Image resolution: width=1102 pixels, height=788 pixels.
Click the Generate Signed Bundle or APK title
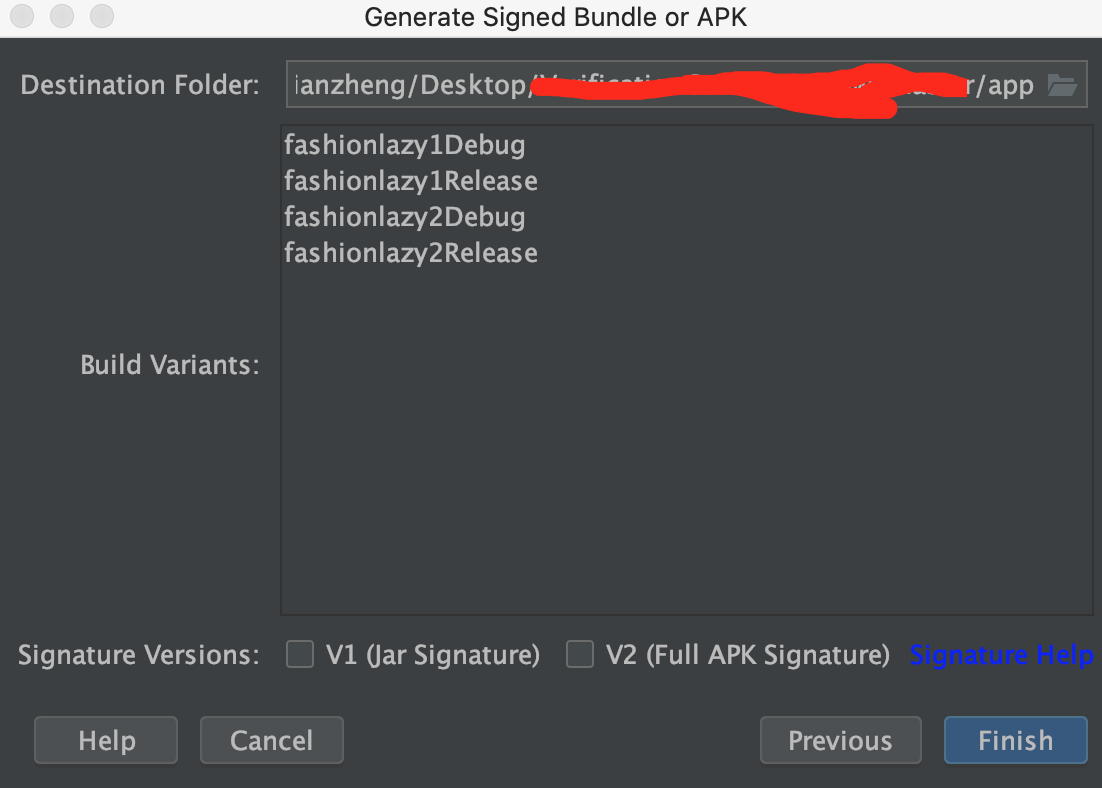pos(555,17)
